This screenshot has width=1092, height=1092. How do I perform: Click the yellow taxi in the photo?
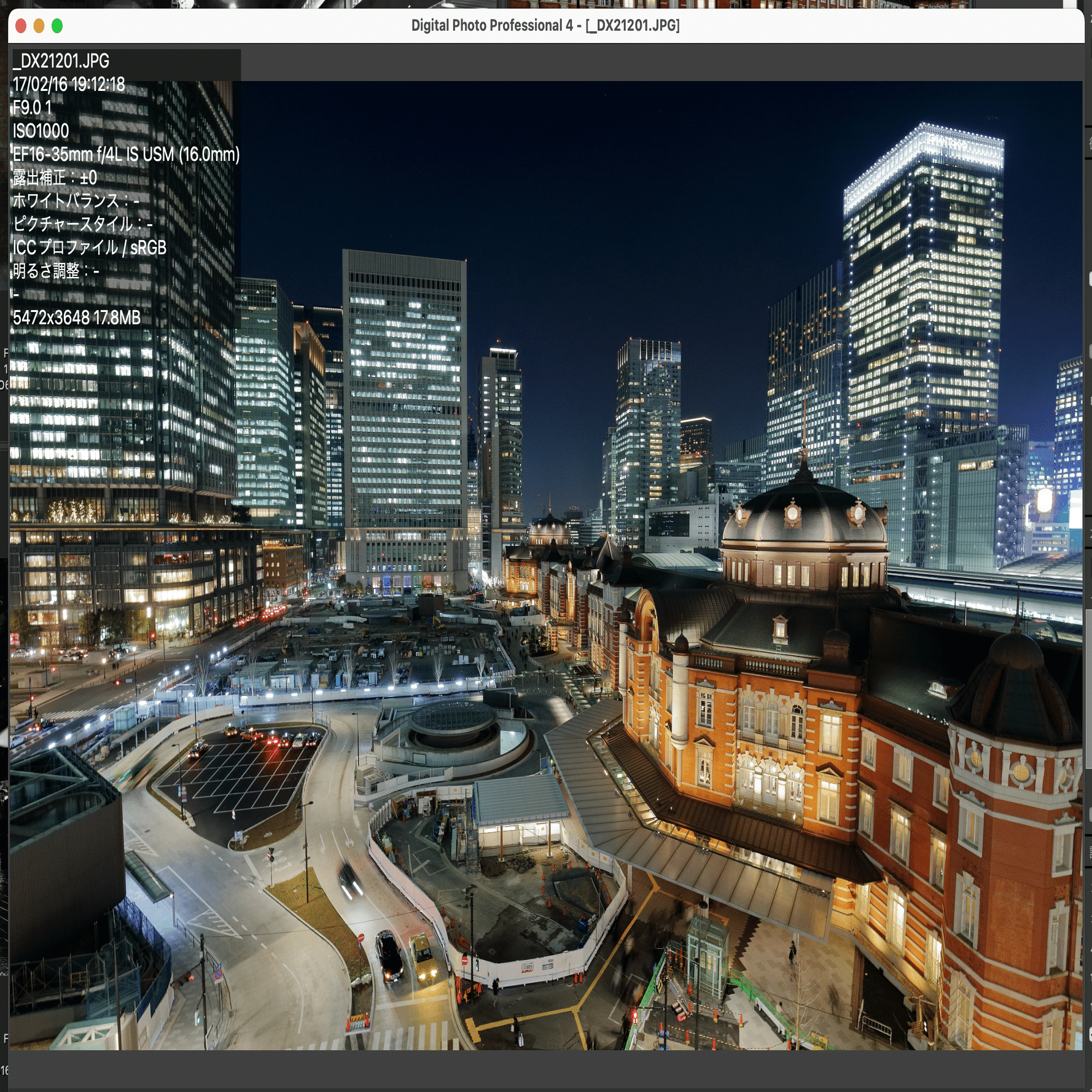pyautogui.click(x=423, y=957)
